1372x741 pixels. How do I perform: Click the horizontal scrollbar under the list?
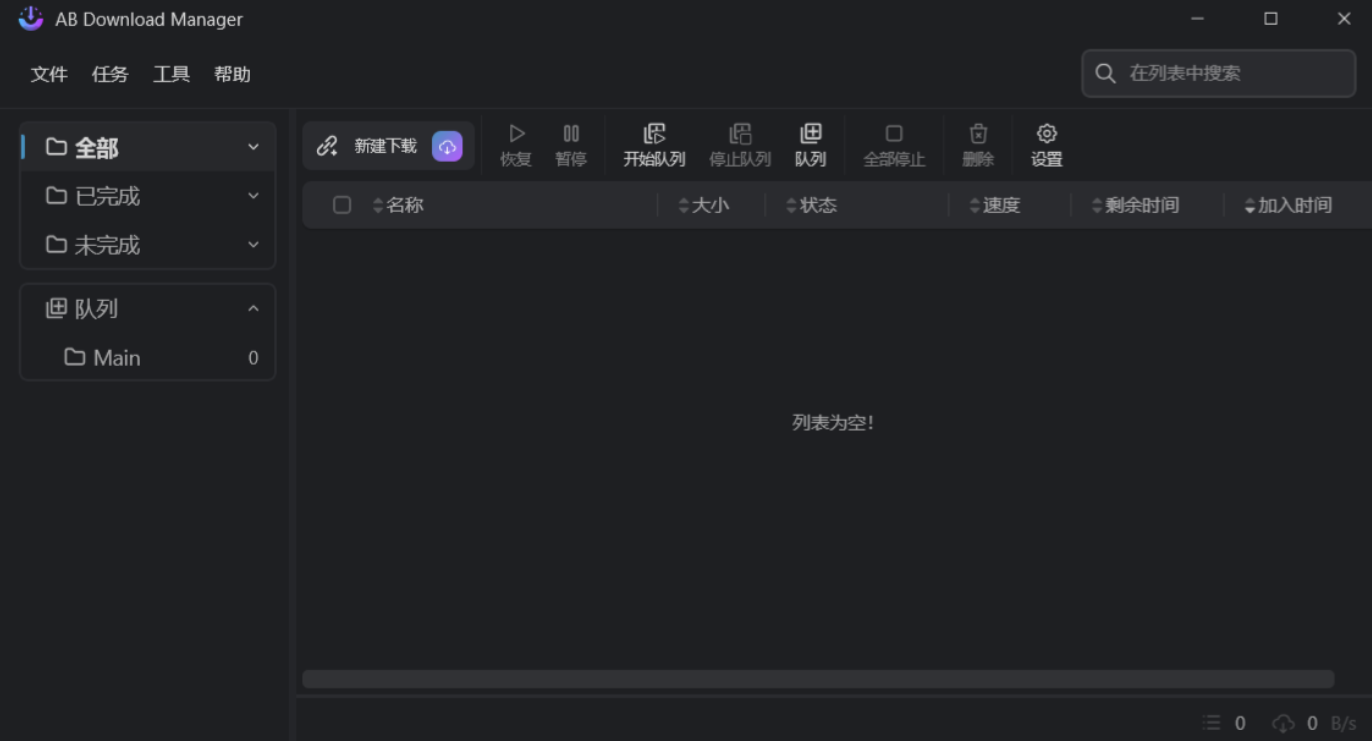[818, 679]
